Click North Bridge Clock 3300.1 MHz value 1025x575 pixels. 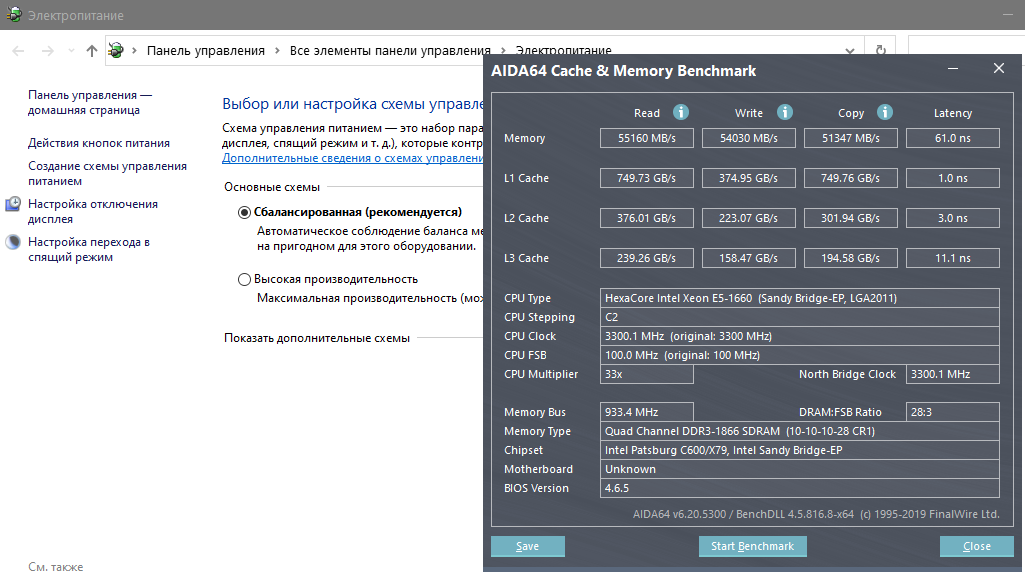click(952, 374)
